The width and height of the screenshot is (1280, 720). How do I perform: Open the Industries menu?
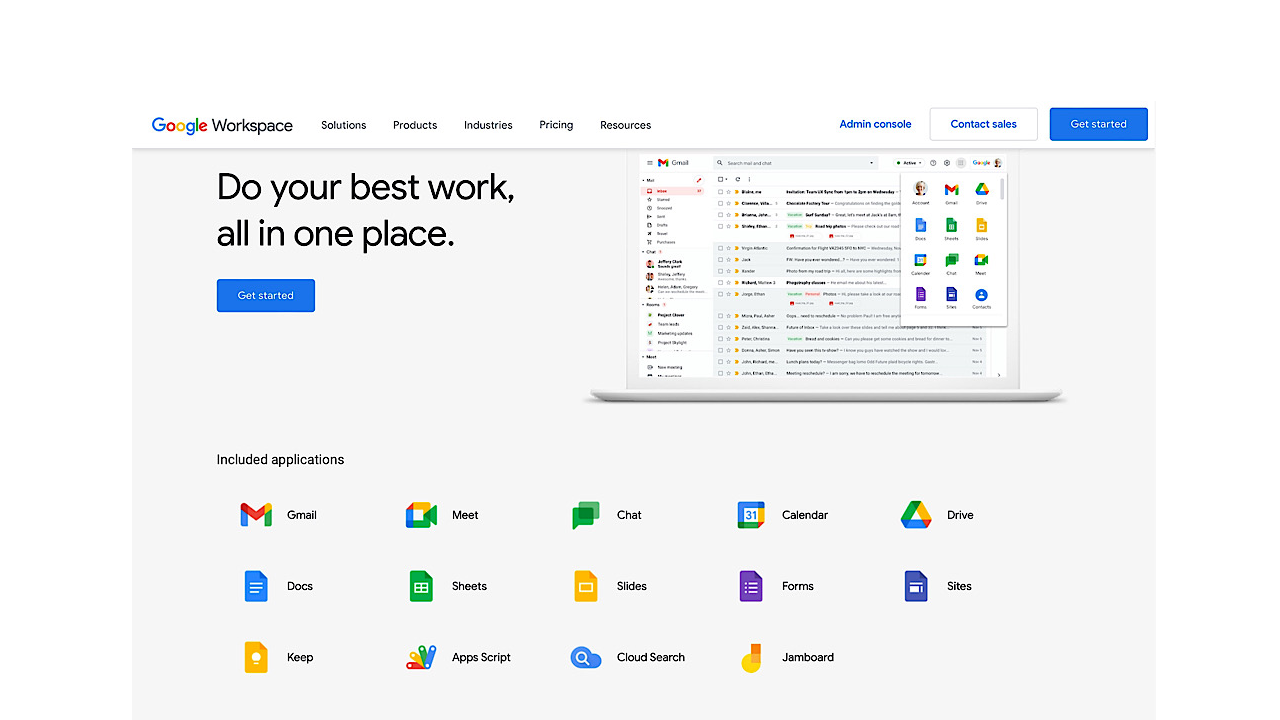(x=488, y=125)
